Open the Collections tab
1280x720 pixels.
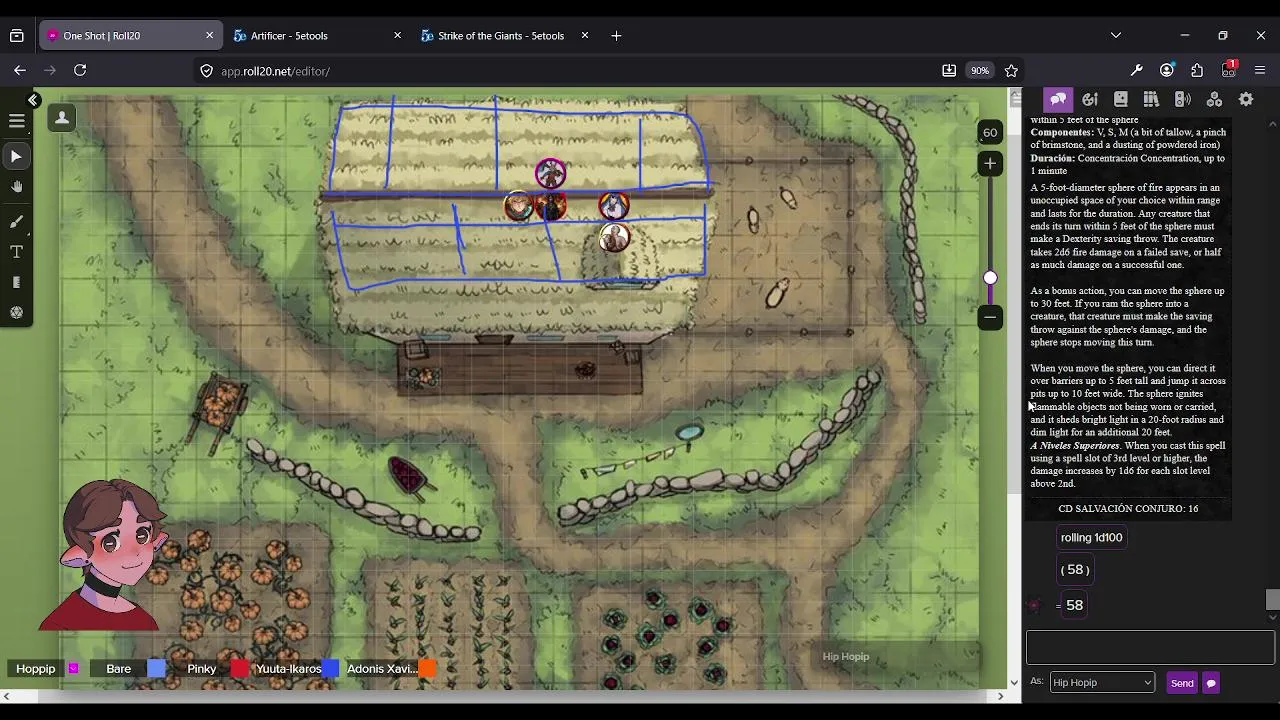click(x=1214, y=99)
